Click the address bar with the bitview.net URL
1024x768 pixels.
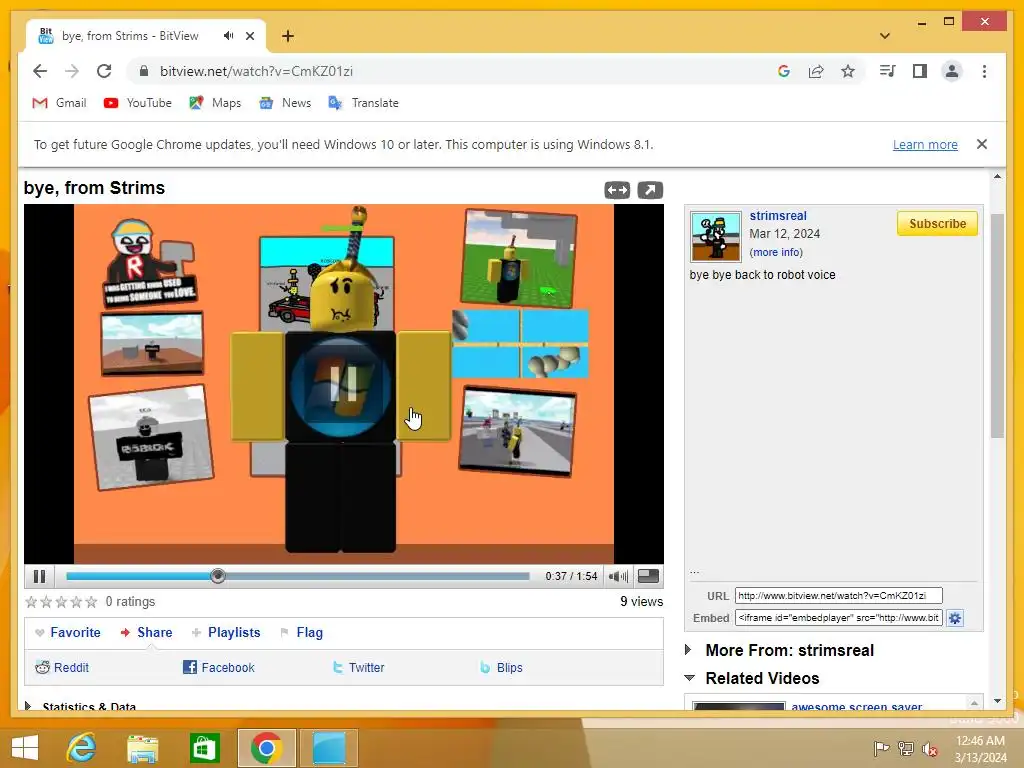click(x=256, y=71)
